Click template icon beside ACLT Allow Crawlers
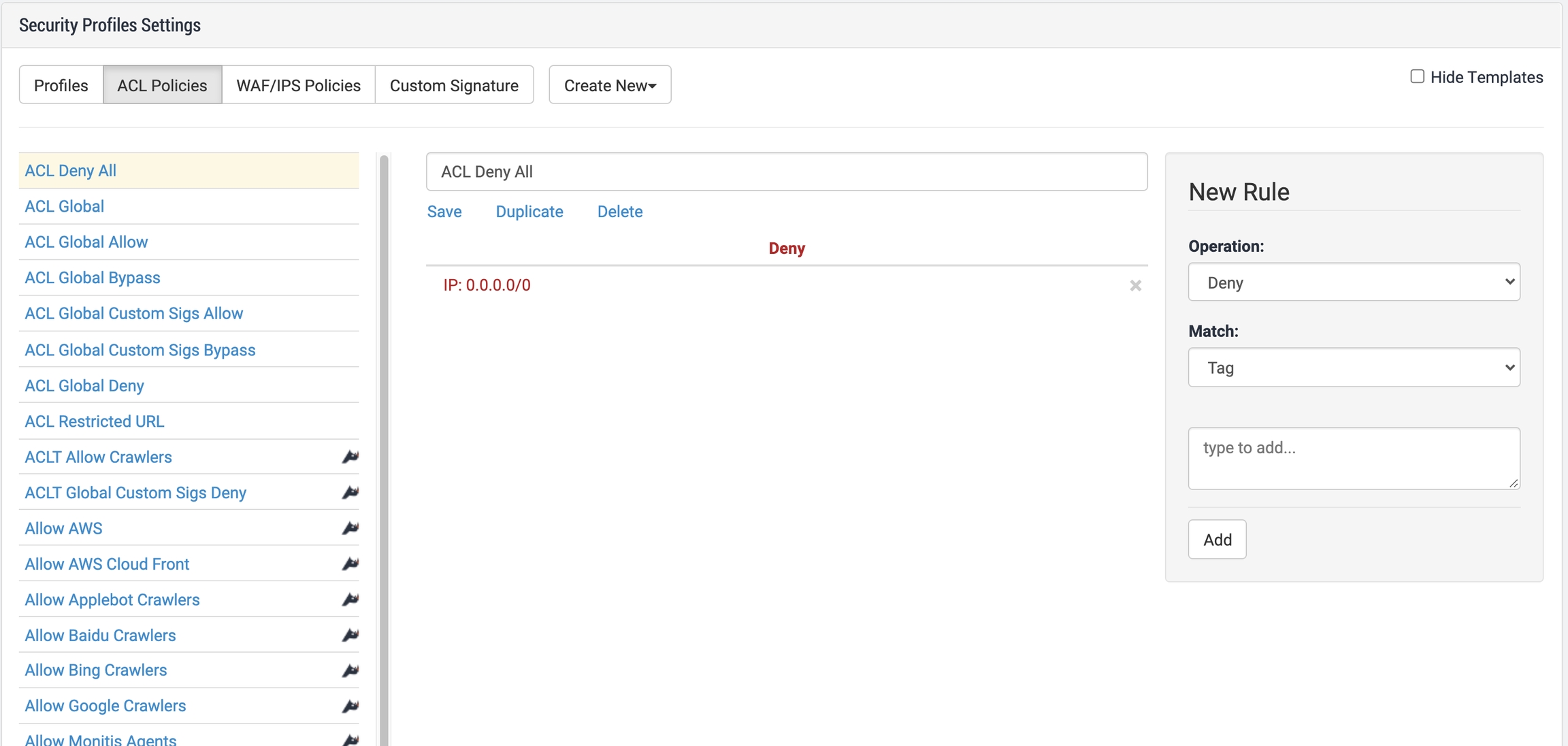Viewport: 1568px width, 746px height. 350,457
